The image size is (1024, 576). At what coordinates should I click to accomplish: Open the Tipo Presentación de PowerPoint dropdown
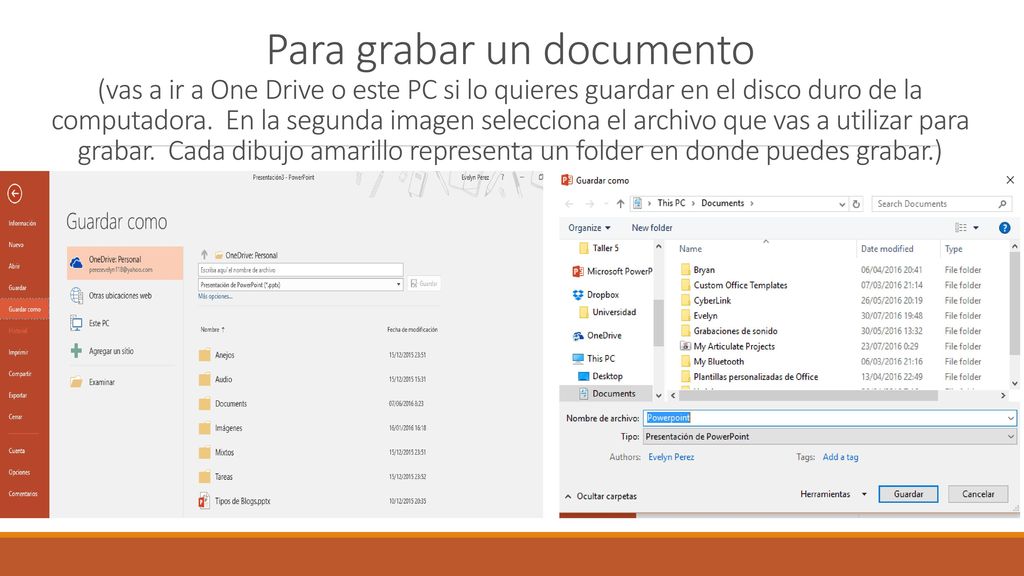[x=829, y=436]
